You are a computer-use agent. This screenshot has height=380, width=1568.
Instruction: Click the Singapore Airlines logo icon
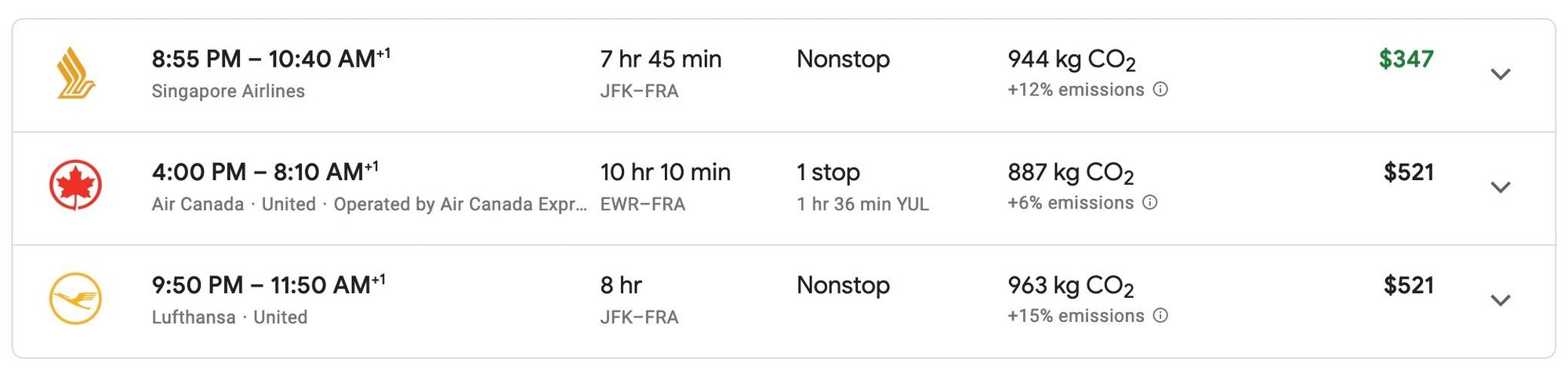[76, 73]
